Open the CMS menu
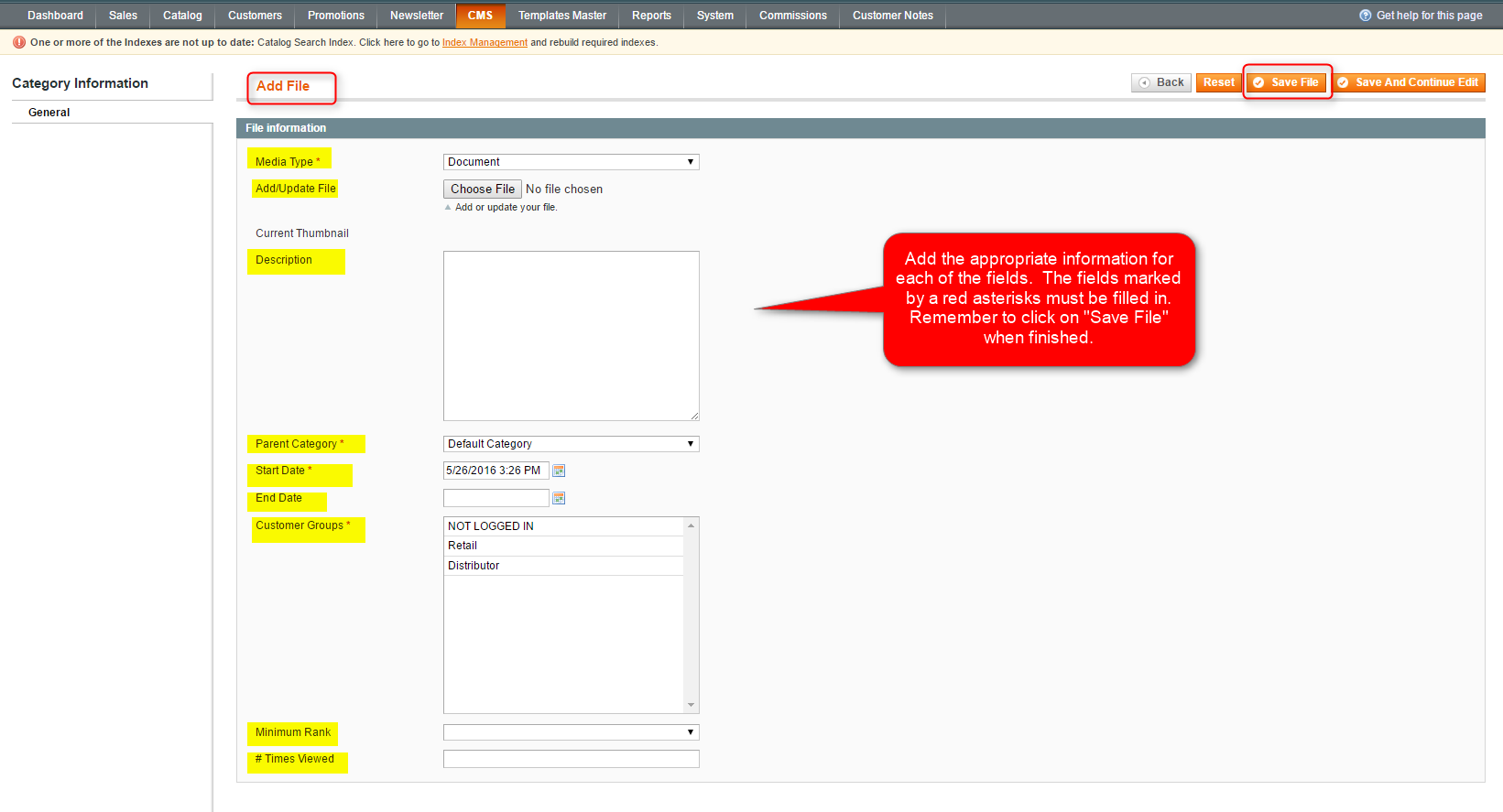This screenshot has height=812, width=1503. coord(480,16)
